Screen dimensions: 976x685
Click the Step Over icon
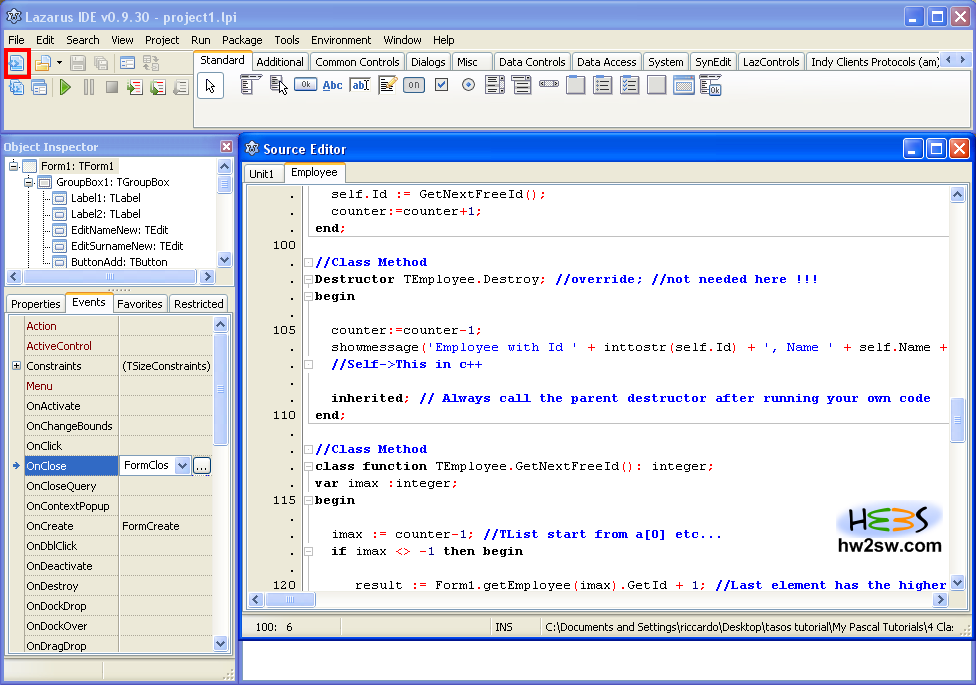point(157,87)
